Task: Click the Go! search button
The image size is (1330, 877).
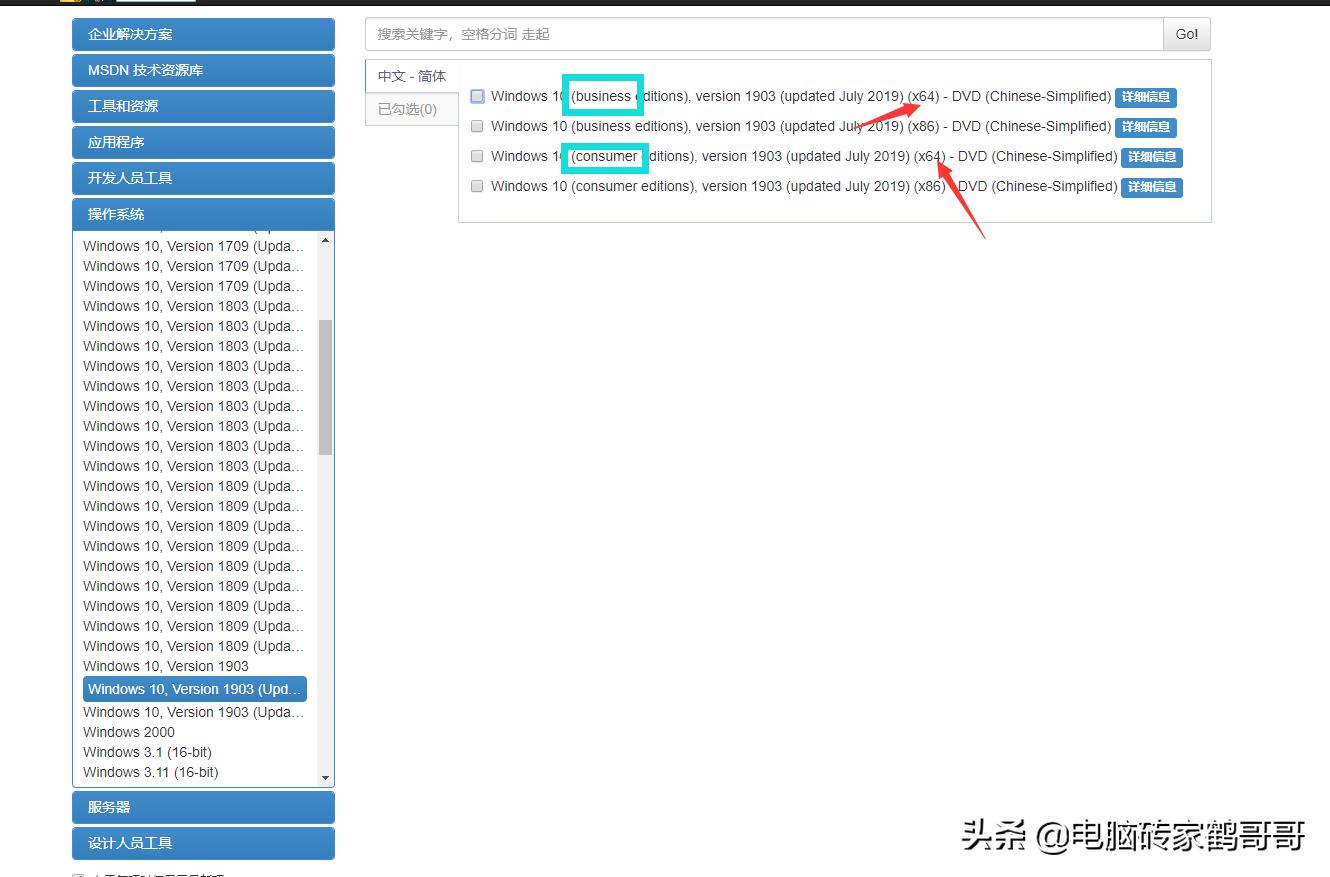Action: click(1187, 34)
